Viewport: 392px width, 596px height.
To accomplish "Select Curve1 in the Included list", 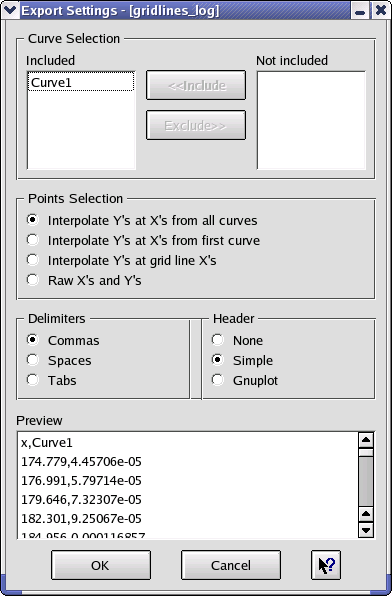I will [x=81, y=82].
